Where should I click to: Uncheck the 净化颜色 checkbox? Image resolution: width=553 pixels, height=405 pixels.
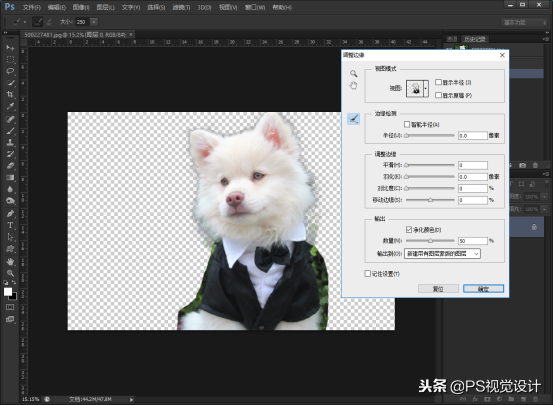(x=409, y=230)
